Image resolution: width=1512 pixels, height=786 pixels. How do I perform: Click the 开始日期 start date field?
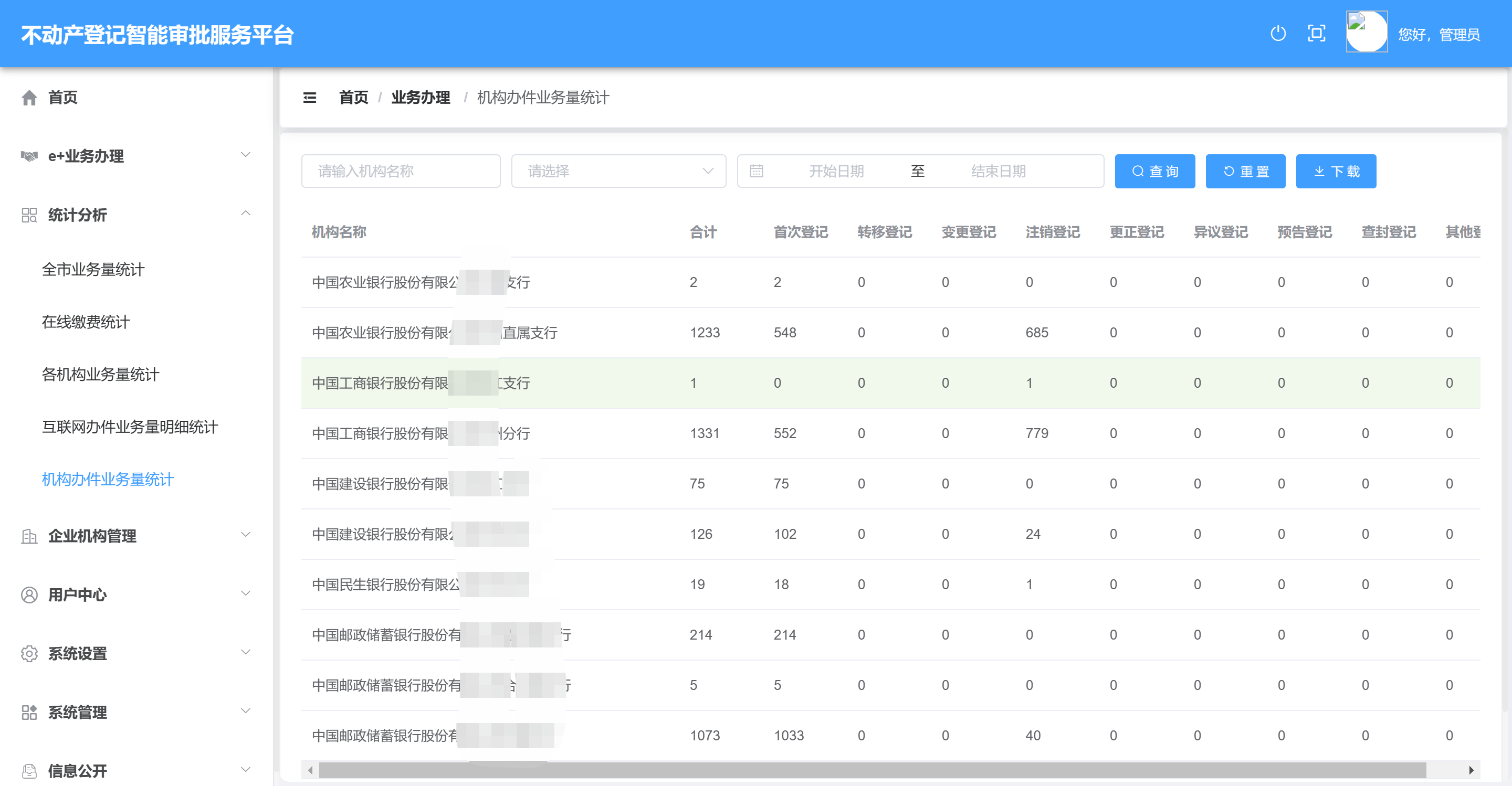click(836, 171)
